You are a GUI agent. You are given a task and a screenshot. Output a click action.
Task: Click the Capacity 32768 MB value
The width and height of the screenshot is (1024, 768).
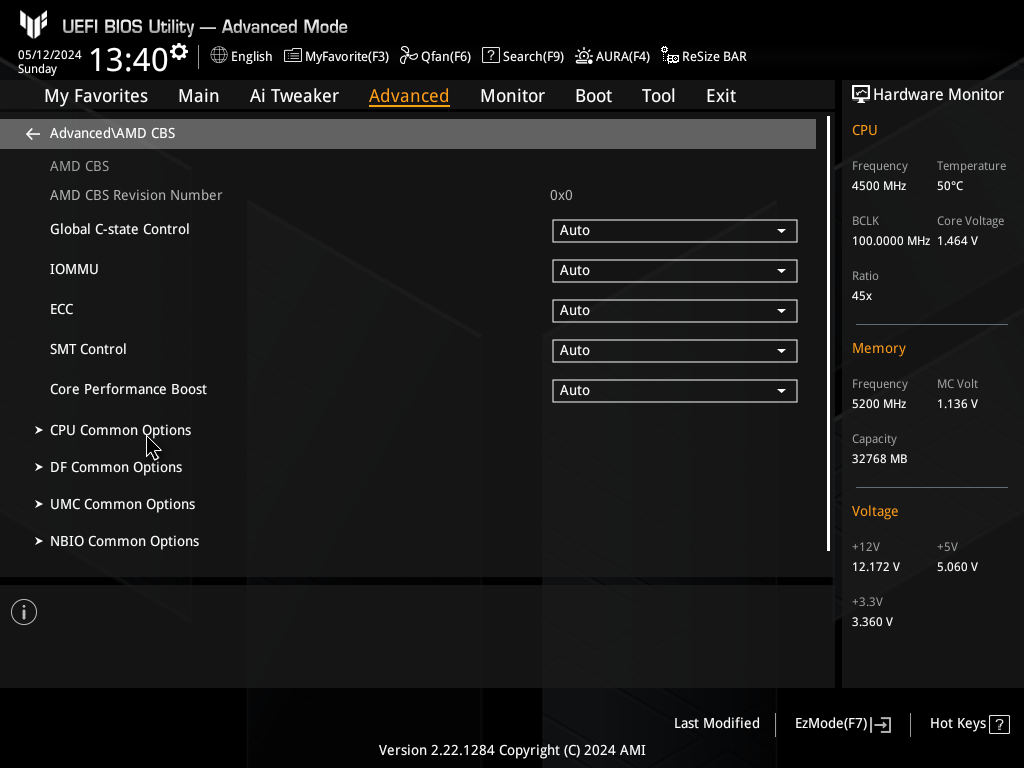[x=879, y=459]
